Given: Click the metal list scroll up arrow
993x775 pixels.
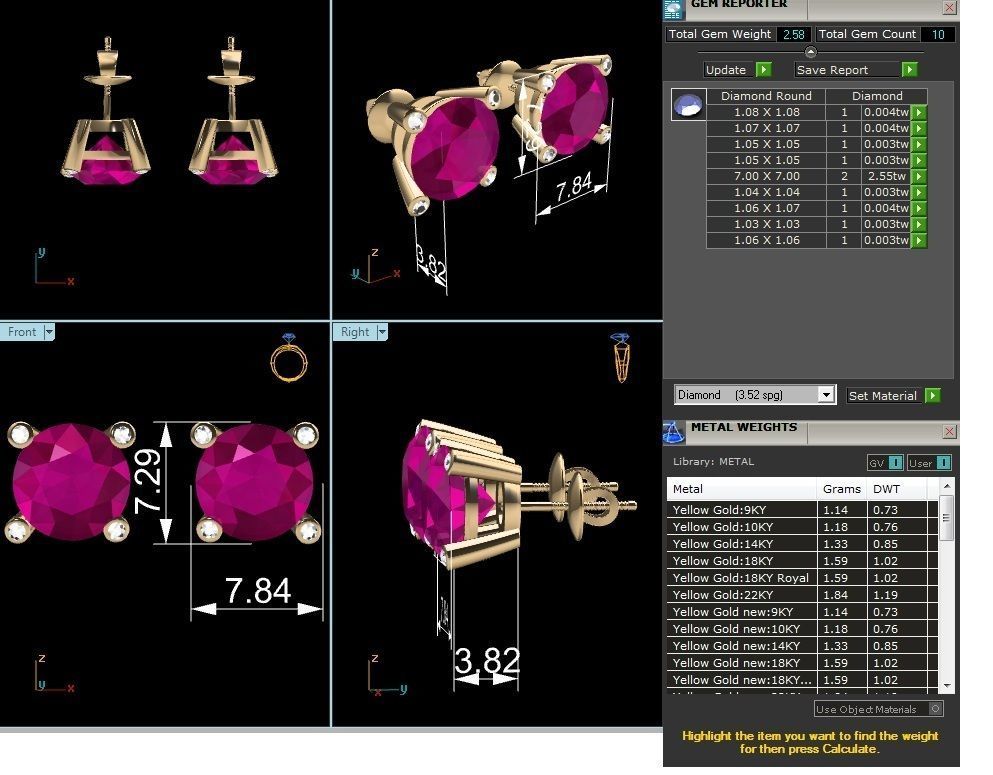Looking at the screenshot, I should [947, 486].
